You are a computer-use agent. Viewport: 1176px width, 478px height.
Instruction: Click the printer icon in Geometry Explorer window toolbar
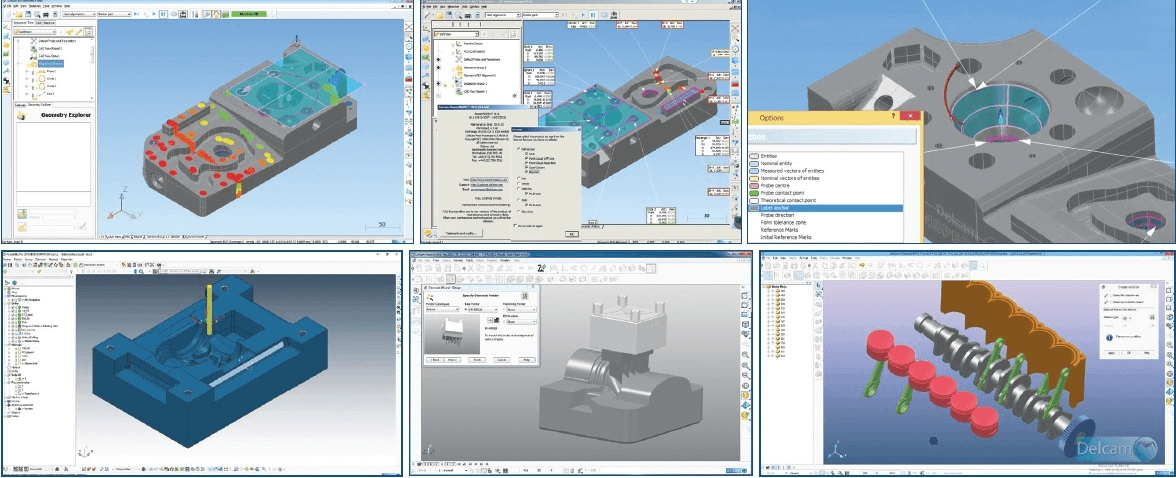(45, 14)
